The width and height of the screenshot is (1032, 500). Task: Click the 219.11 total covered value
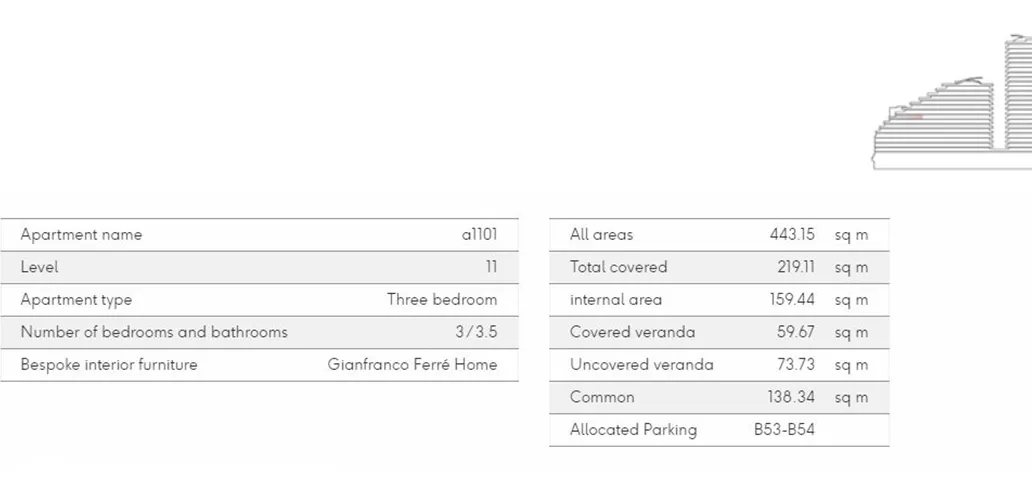tap(796, 267)
